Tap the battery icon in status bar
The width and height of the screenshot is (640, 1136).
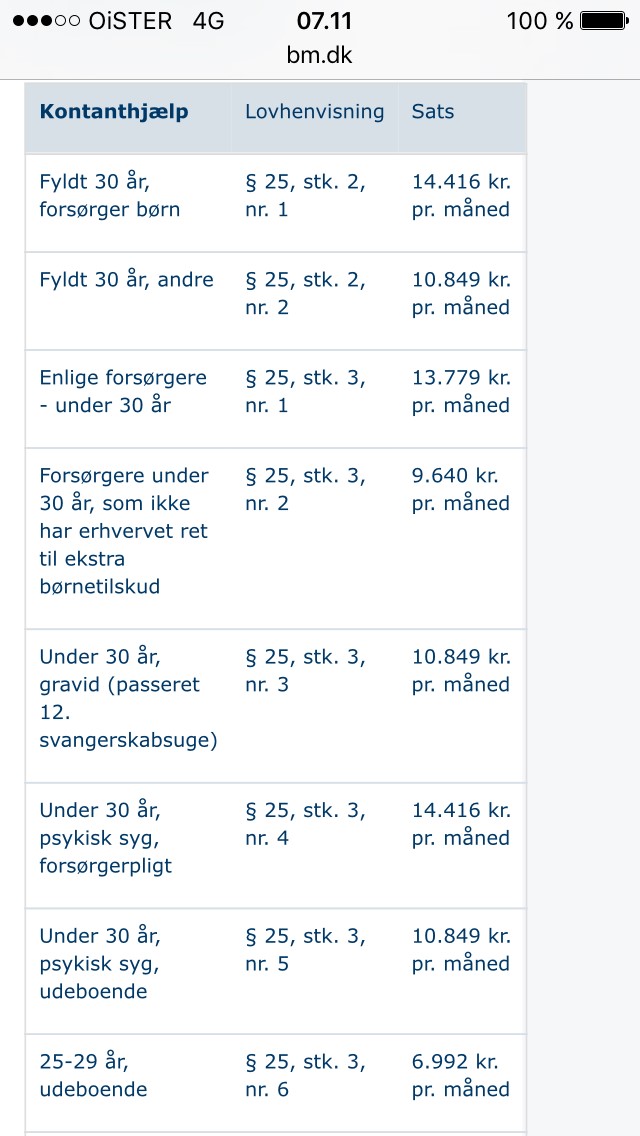(x=603, y=21)
